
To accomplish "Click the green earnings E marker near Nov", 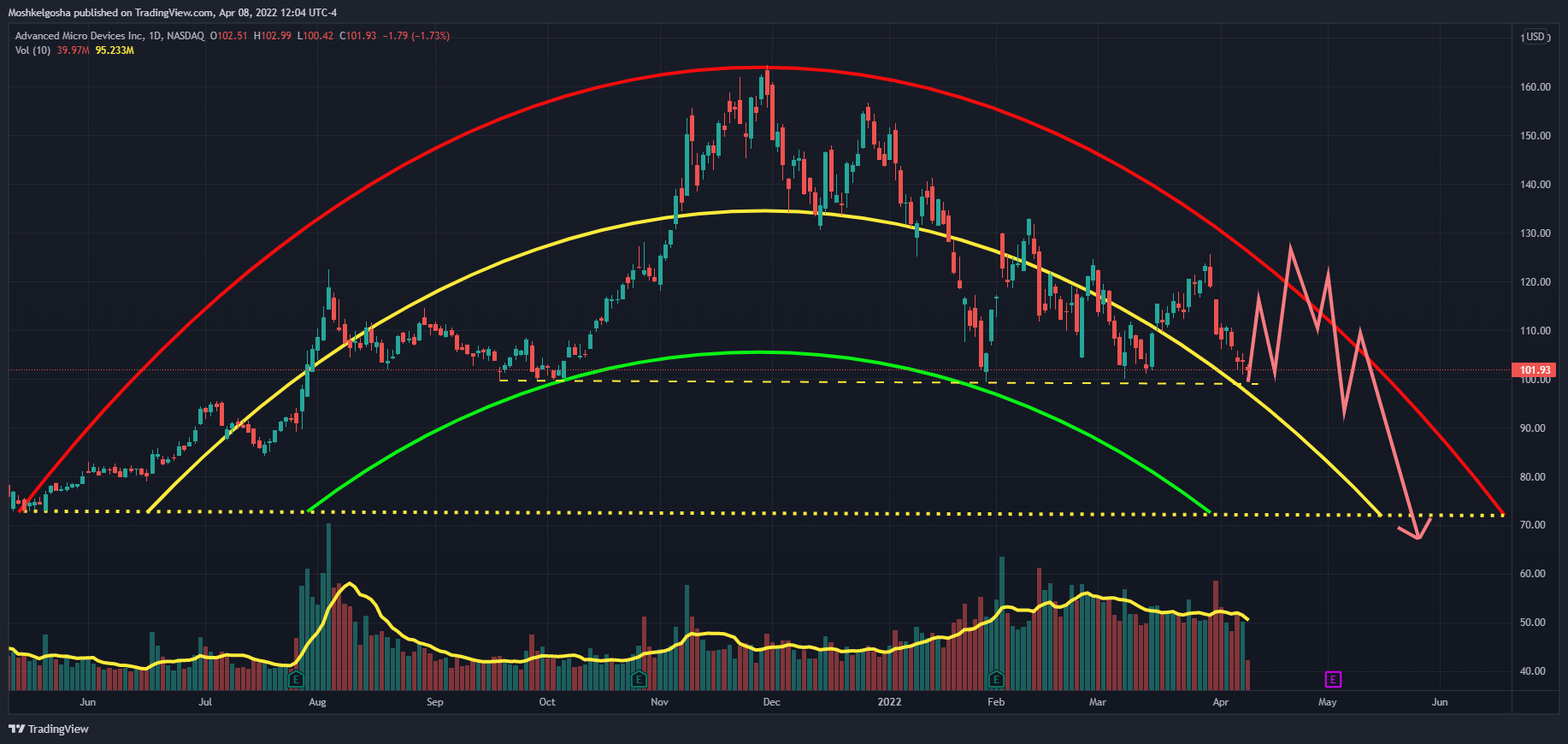I will tap(638, 680).
